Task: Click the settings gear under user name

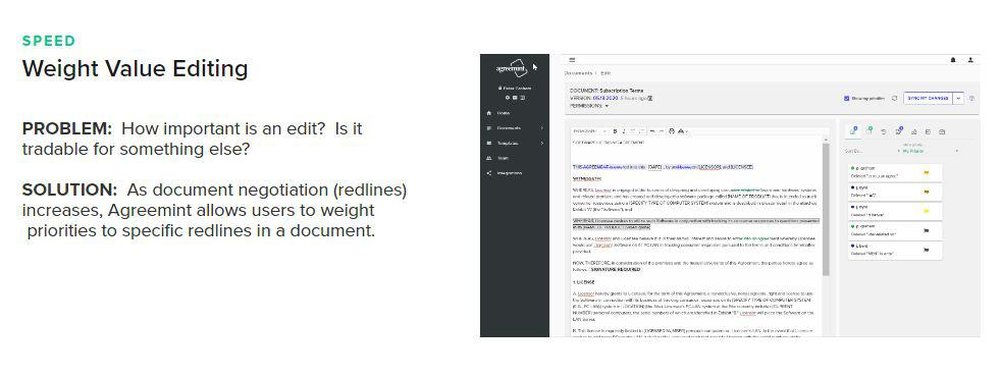Action: (508, 98)
